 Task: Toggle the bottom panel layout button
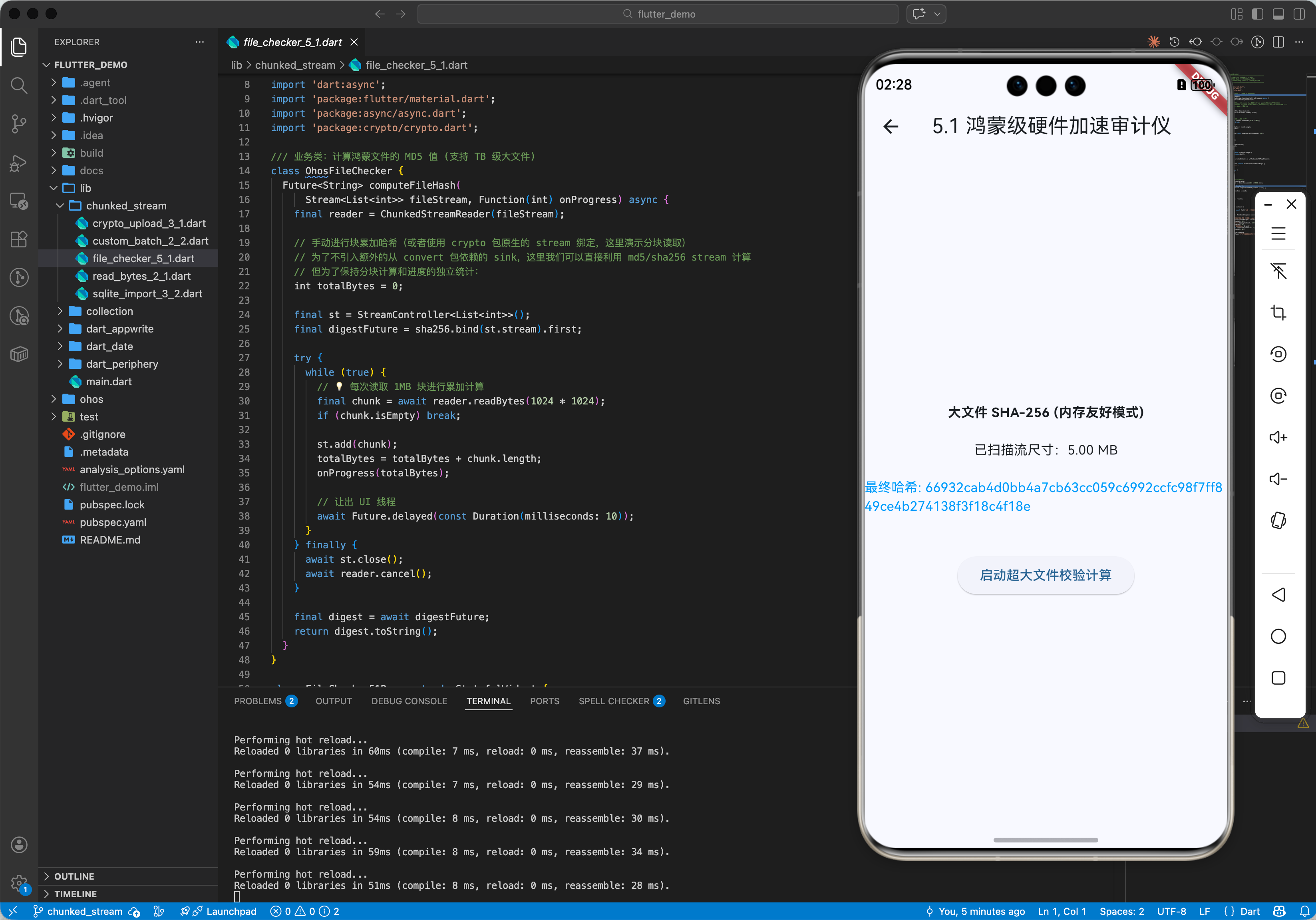(x=1278, y=14)
